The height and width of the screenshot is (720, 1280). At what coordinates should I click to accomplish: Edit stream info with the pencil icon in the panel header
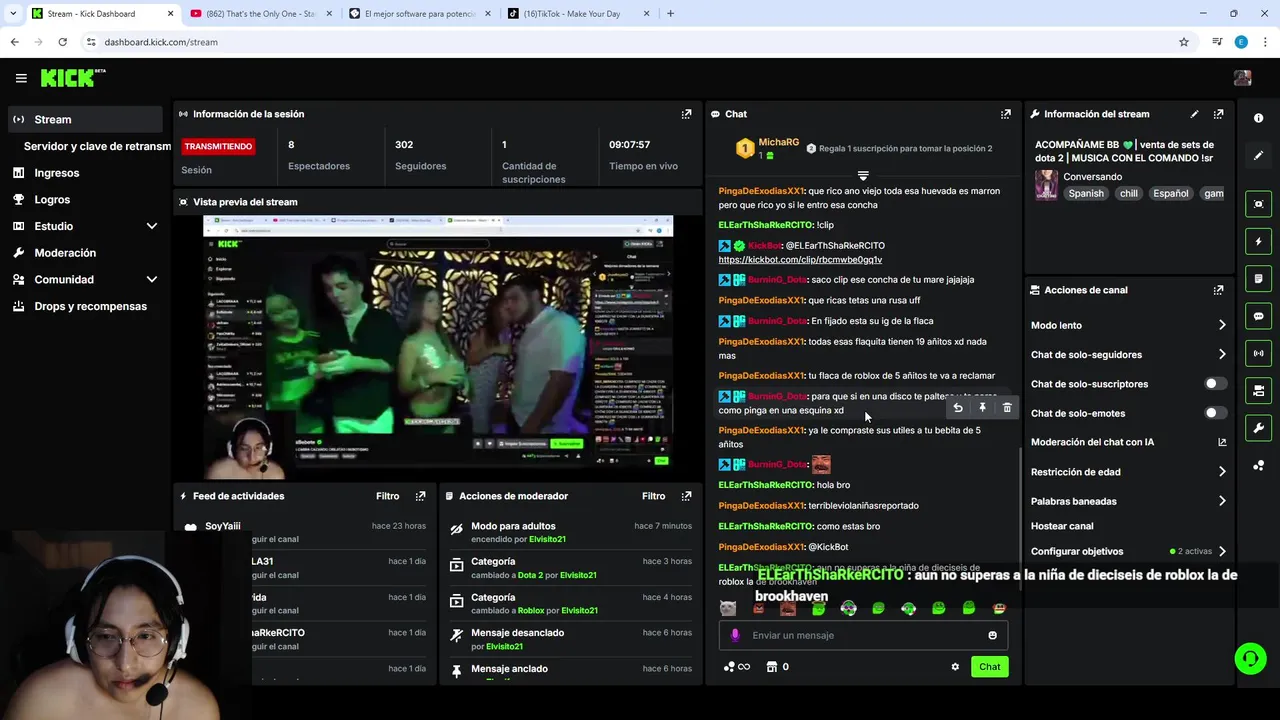[1194, 114]
